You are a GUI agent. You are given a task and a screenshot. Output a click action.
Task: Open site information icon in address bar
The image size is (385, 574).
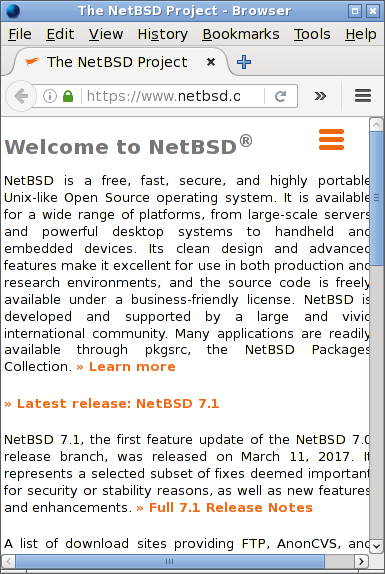tap(50, 96)
